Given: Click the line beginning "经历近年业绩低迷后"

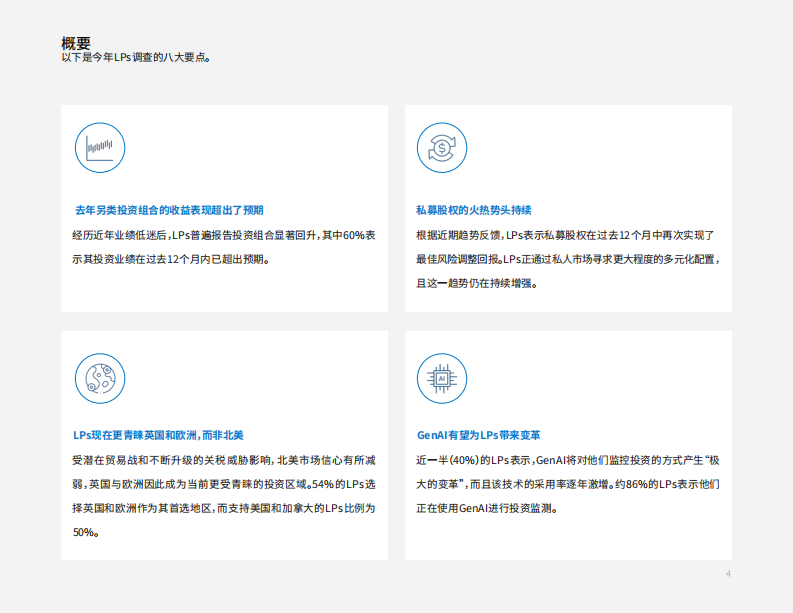Looking at the screenshot, I should (x=224, y=235).
